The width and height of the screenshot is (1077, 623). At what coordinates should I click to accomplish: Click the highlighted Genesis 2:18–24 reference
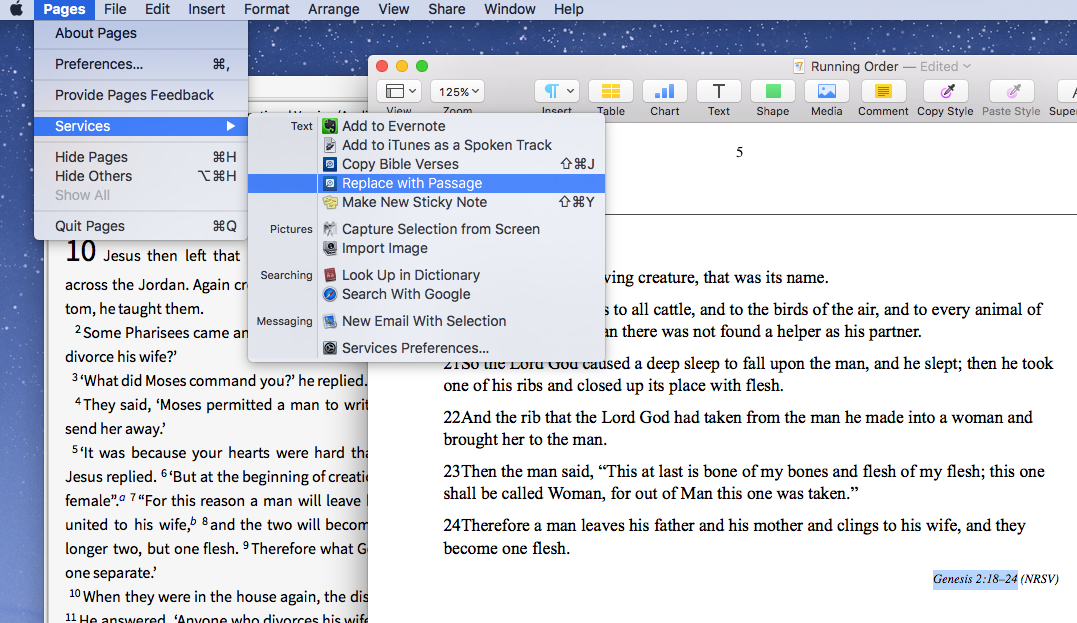click(975, 579)
